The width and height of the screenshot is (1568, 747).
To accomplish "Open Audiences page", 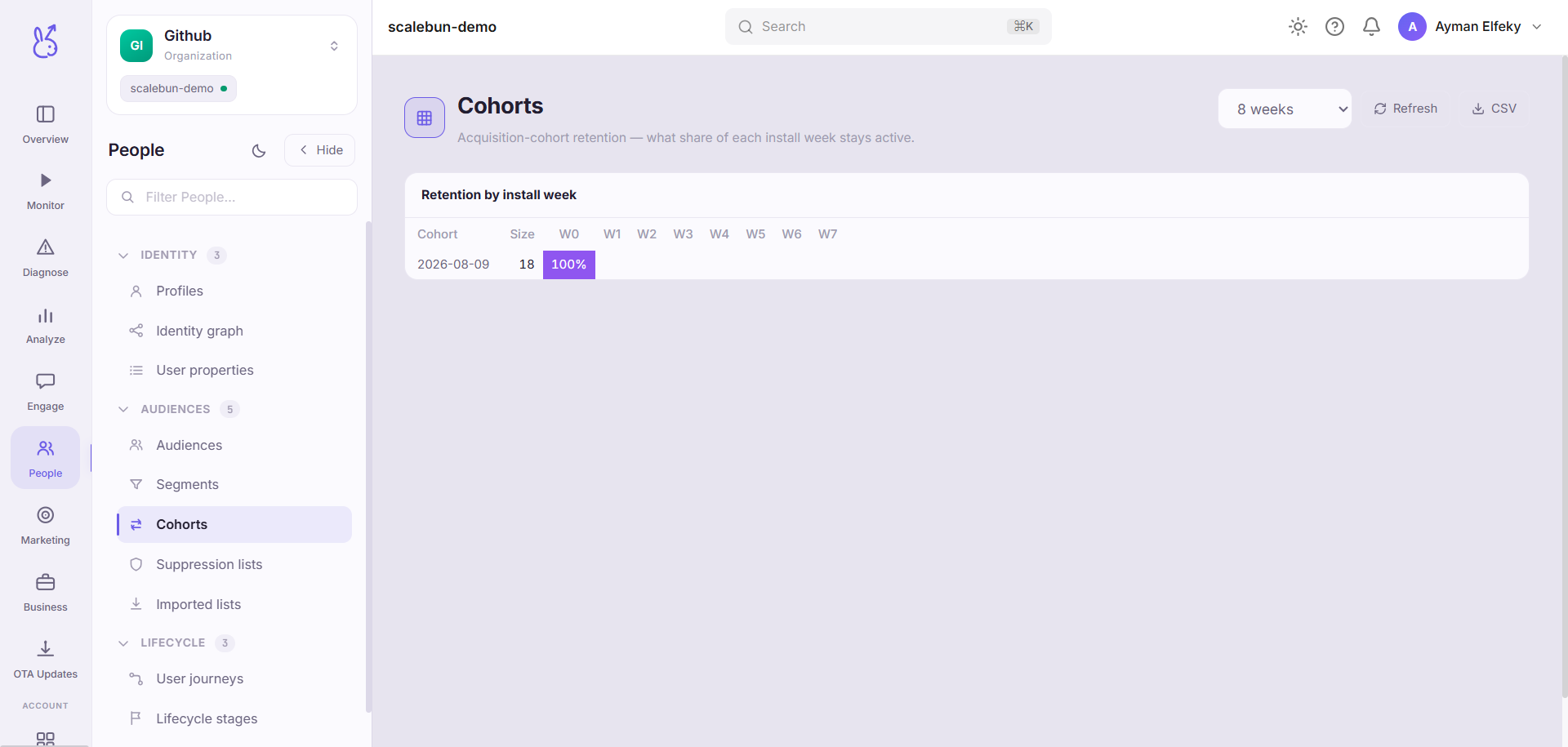I will click(234, 445).
